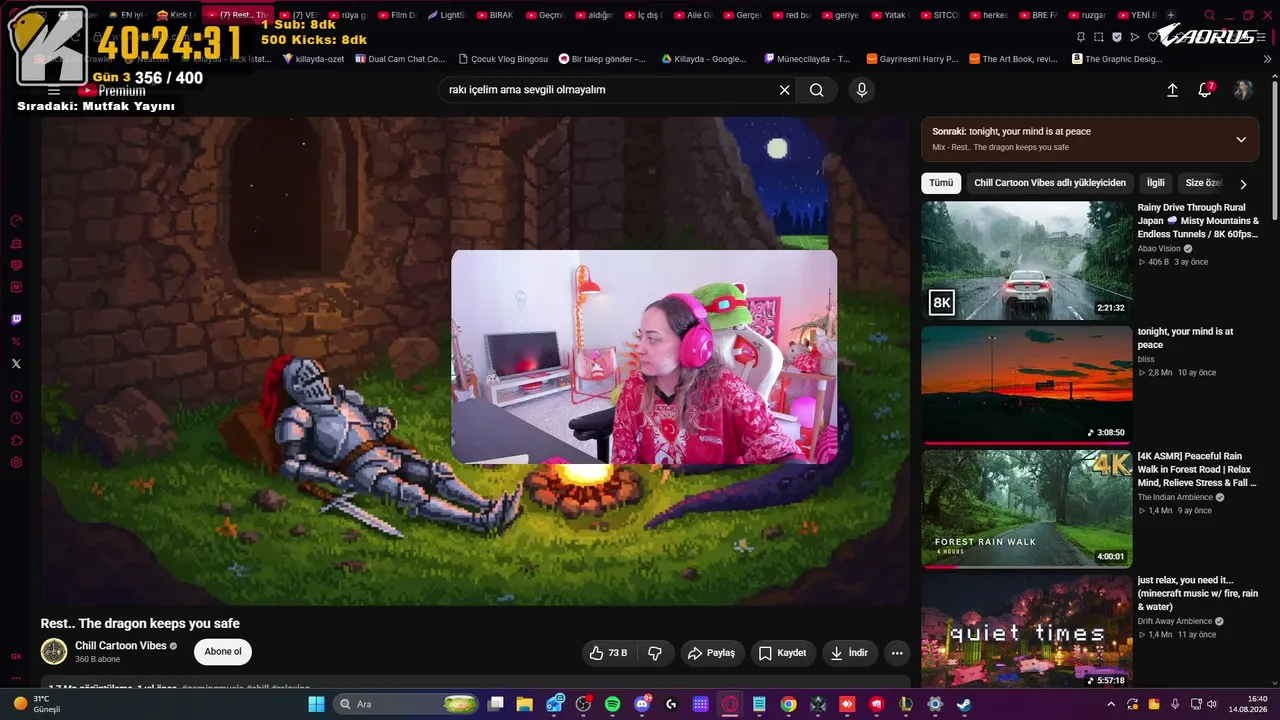Open the Windows Start menu
The image size is (1280, 720).
pyautogui.click(x=316, y=704)
